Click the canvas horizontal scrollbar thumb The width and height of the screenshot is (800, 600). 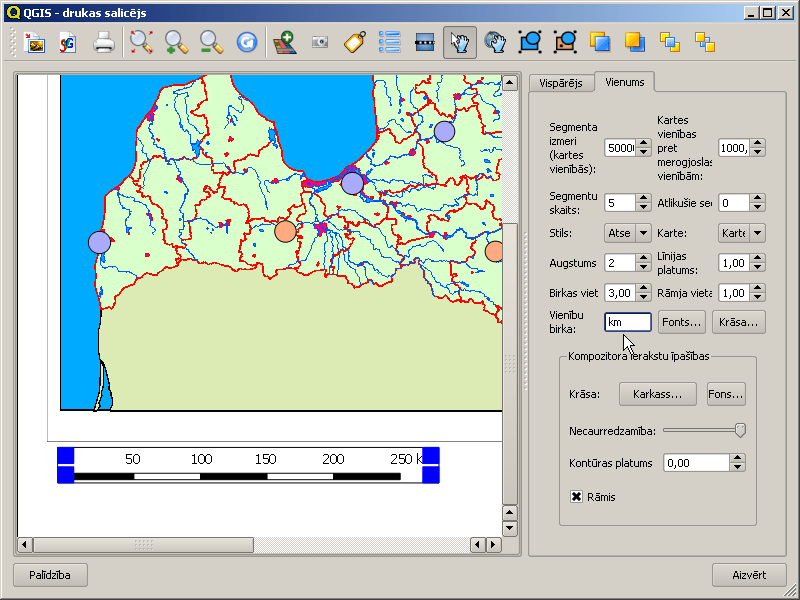point(143,545)
